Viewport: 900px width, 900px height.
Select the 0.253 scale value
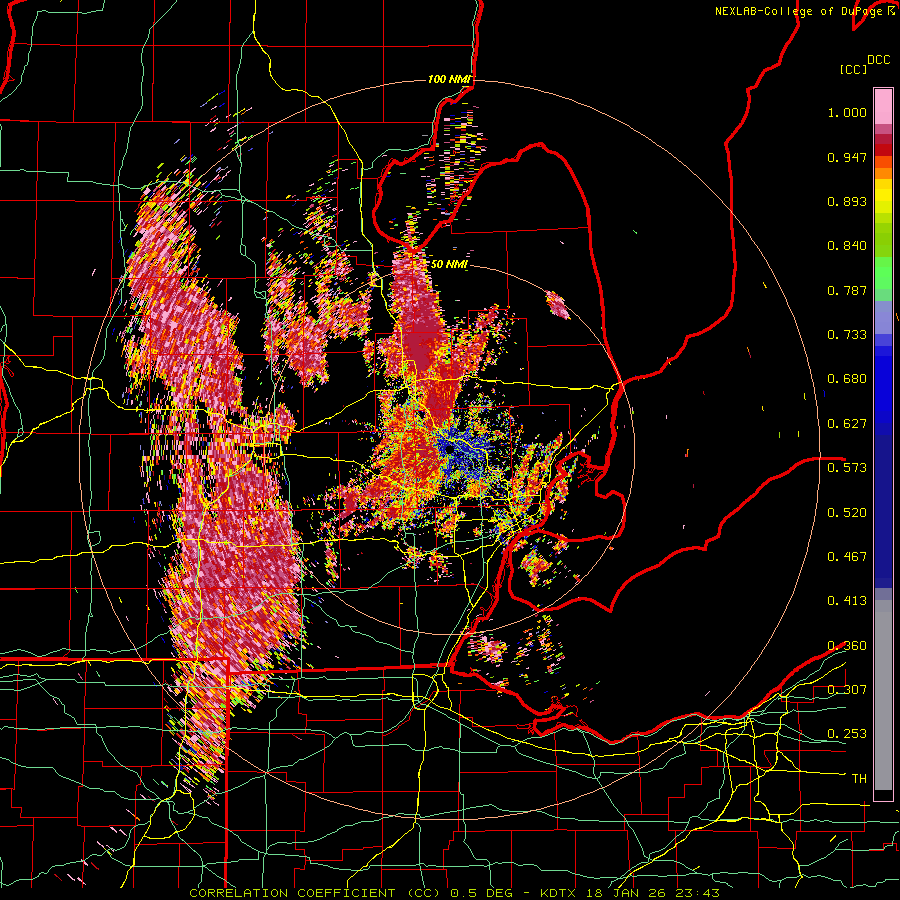pyautogui.click(x=847, y=734)
